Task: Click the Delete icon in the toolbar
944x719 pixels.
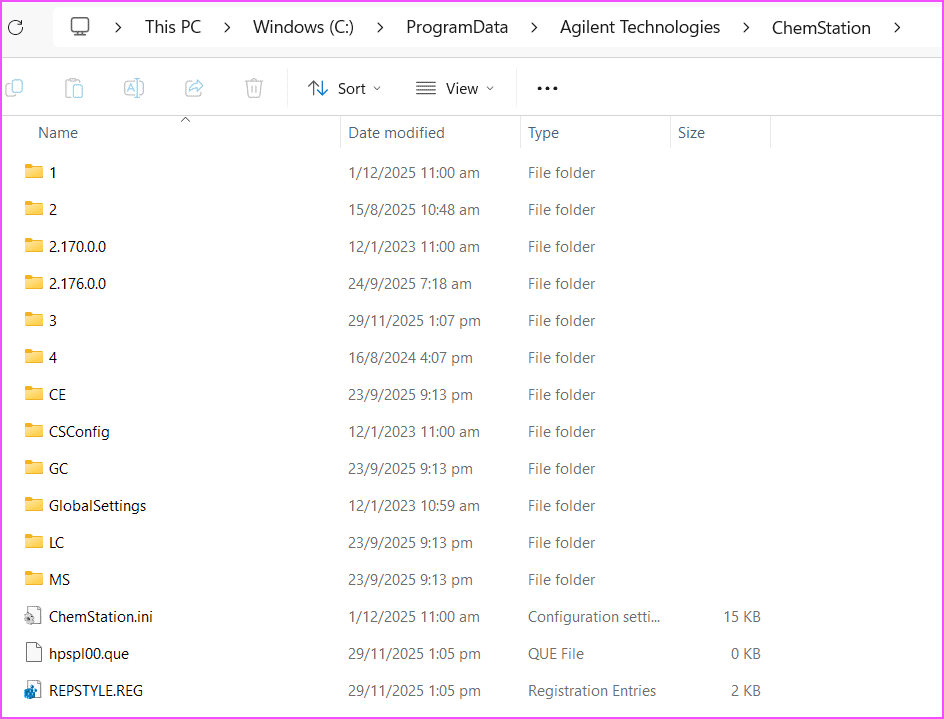Action: tap(253, 88)
